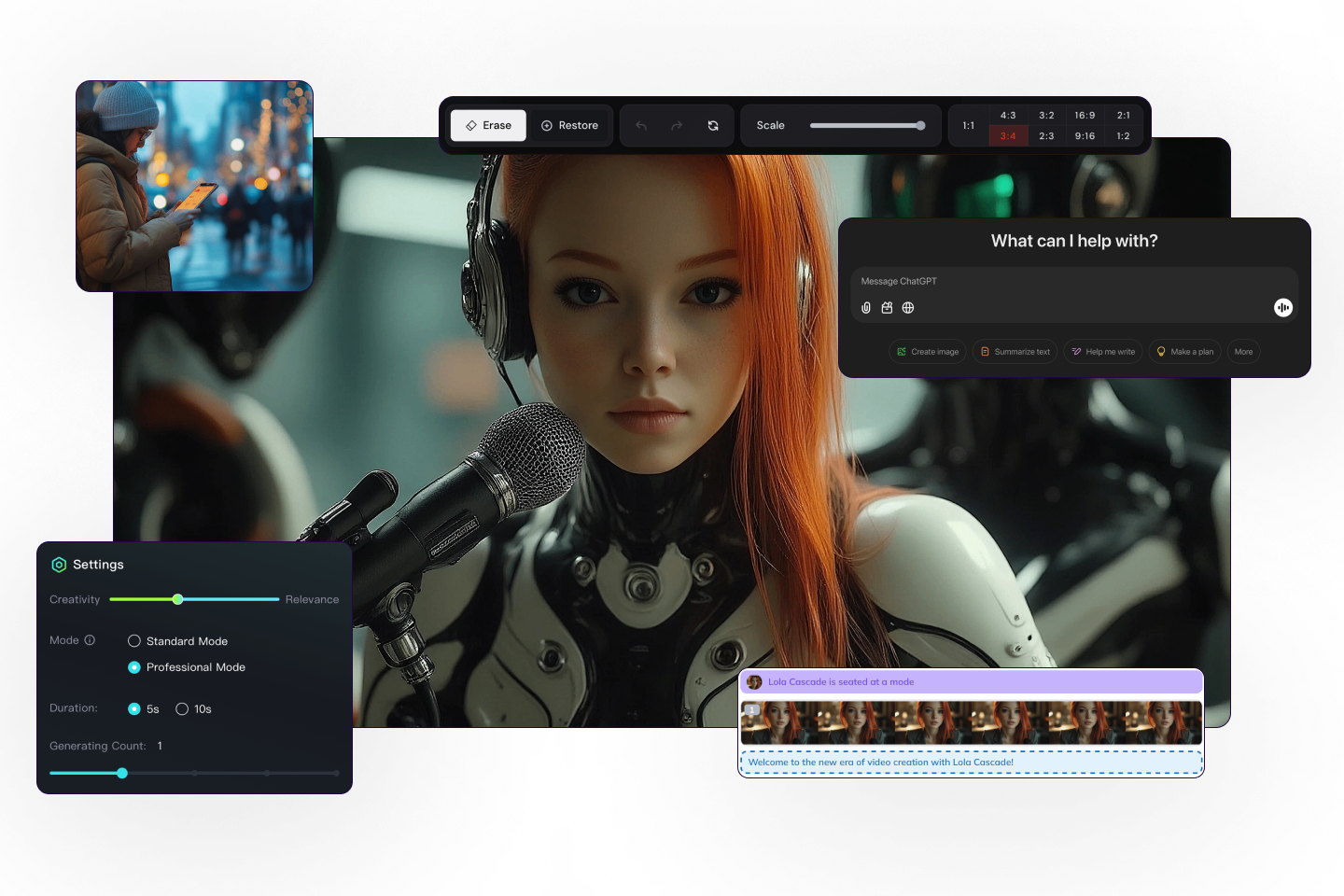This screenshot has height=896, width=1344.
Task: Start voice mode with the waveform icon
Action: pos(1283,308)
